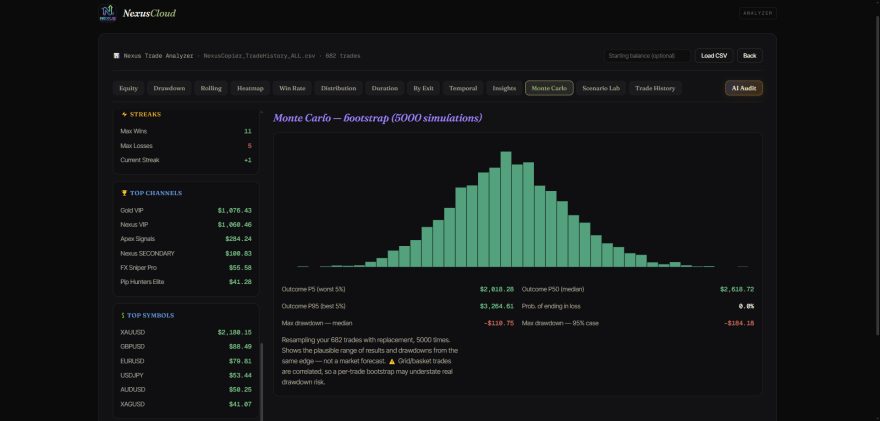Switch to the Distribution tab
The width and height of the screenshot is (880, 421).
point(338,88)
